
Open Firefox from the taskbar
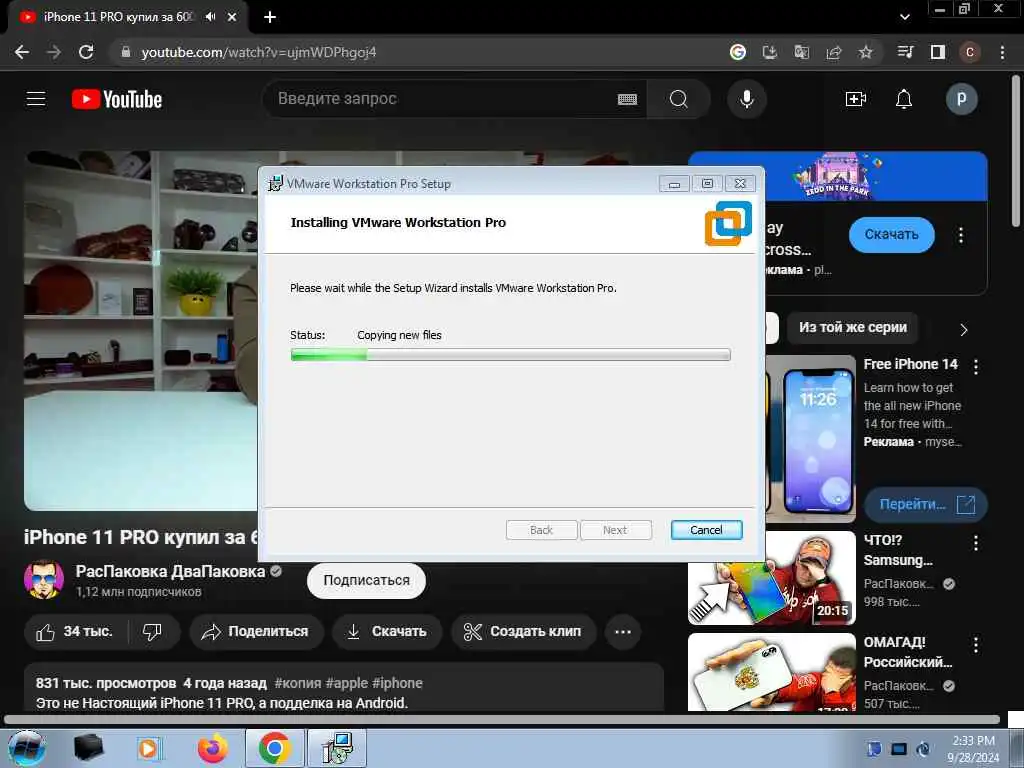(x=213, y=748)
